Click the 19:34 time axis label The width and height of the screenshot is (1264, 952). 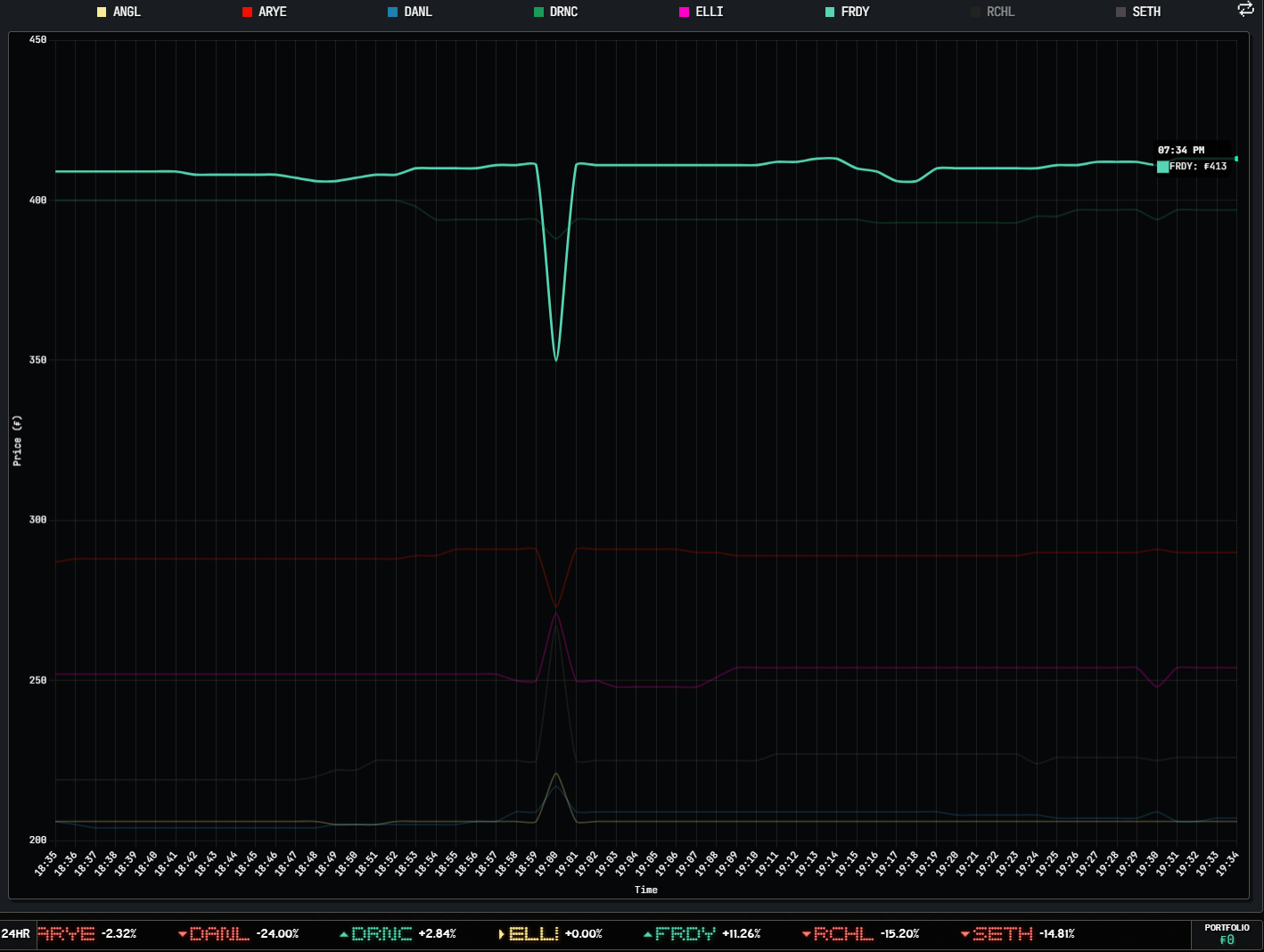point(1227,864)
